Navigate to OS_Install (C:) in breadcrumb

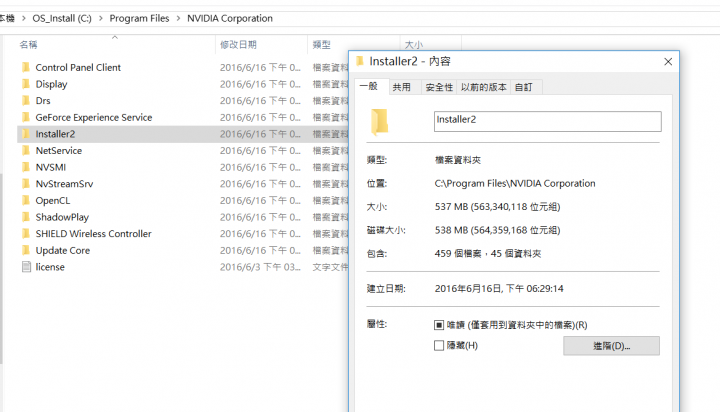[x=62, y=18]
